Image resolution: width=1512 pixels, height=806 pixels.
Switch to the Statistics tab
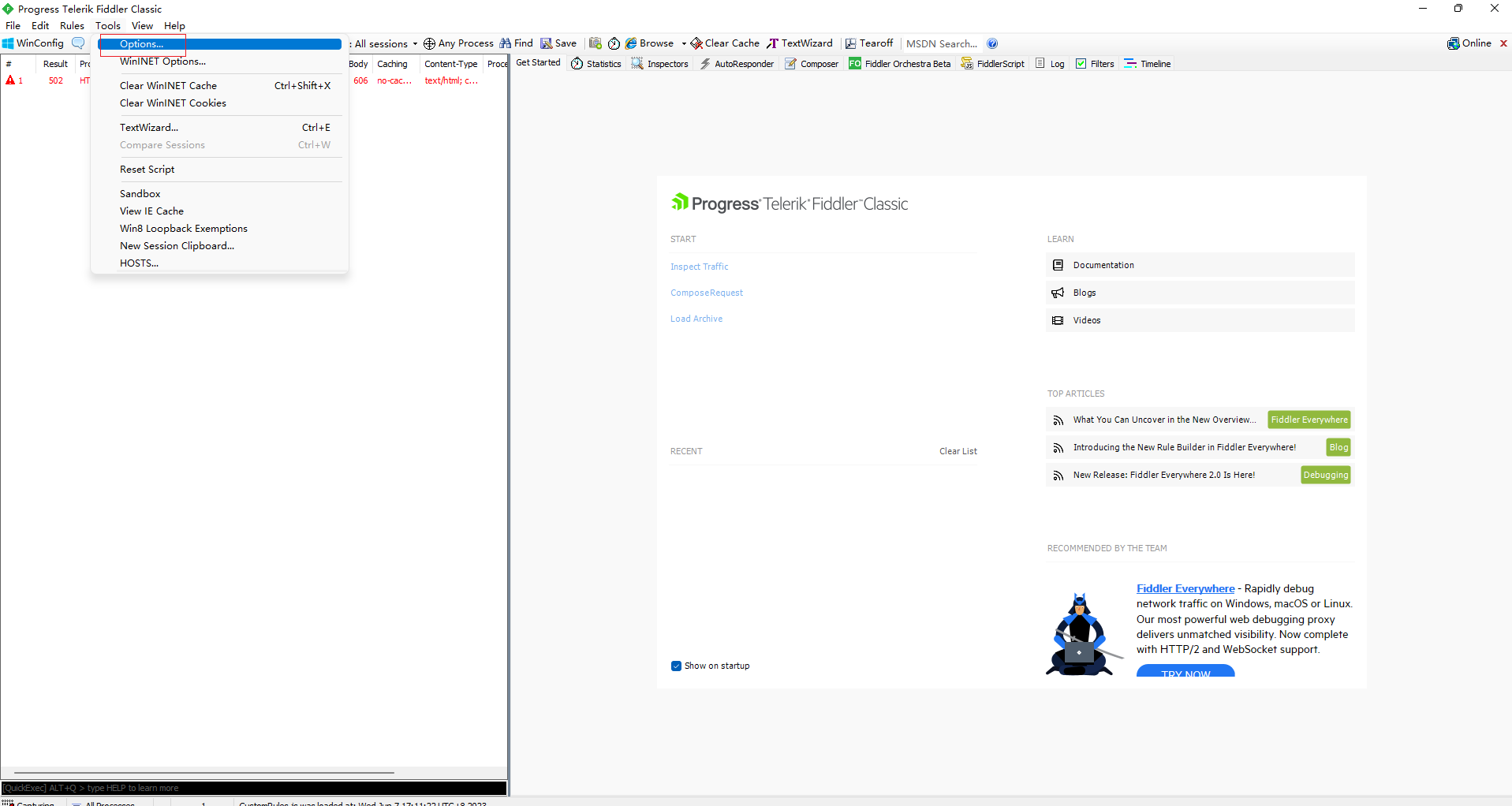pos(596,63)
